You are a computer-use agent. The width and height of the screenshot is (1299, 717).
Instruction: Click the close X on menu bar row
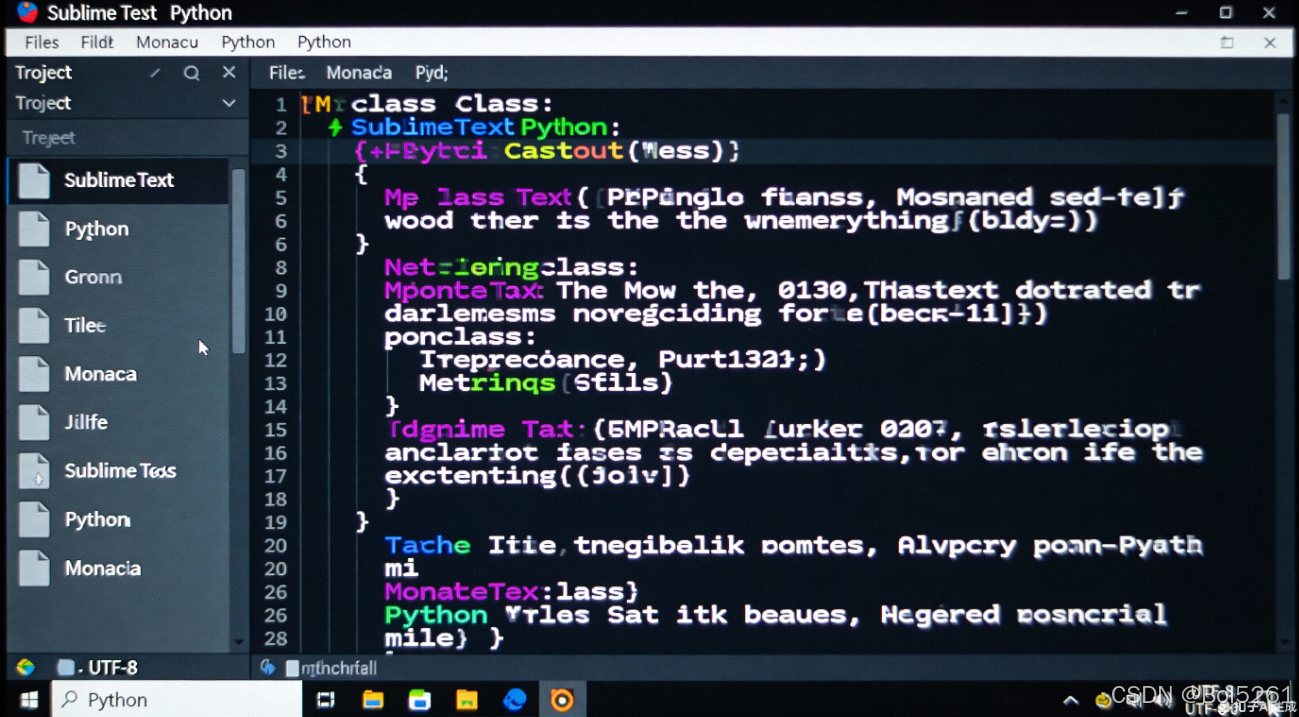point(1270,42)
